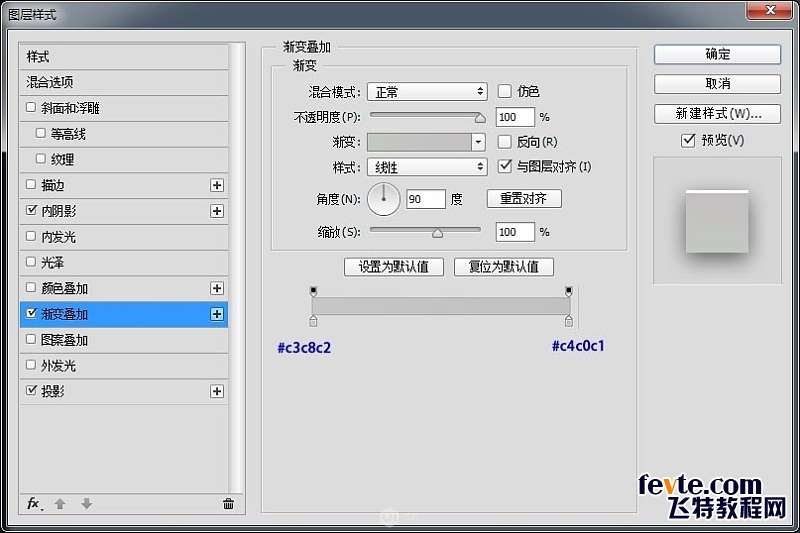Enable the 仿色 dither checkbox
The width and height of the screenshot is (800, 533).
(x=505, y=91)
